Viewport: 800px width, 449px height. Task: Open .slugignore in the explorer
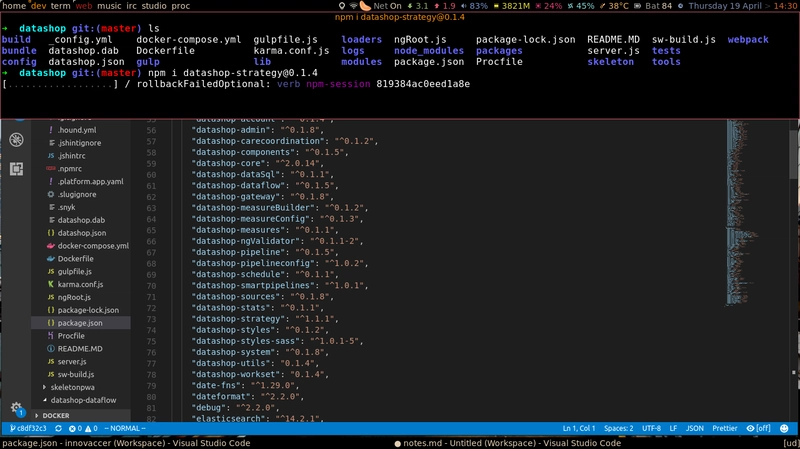(77, 194)
